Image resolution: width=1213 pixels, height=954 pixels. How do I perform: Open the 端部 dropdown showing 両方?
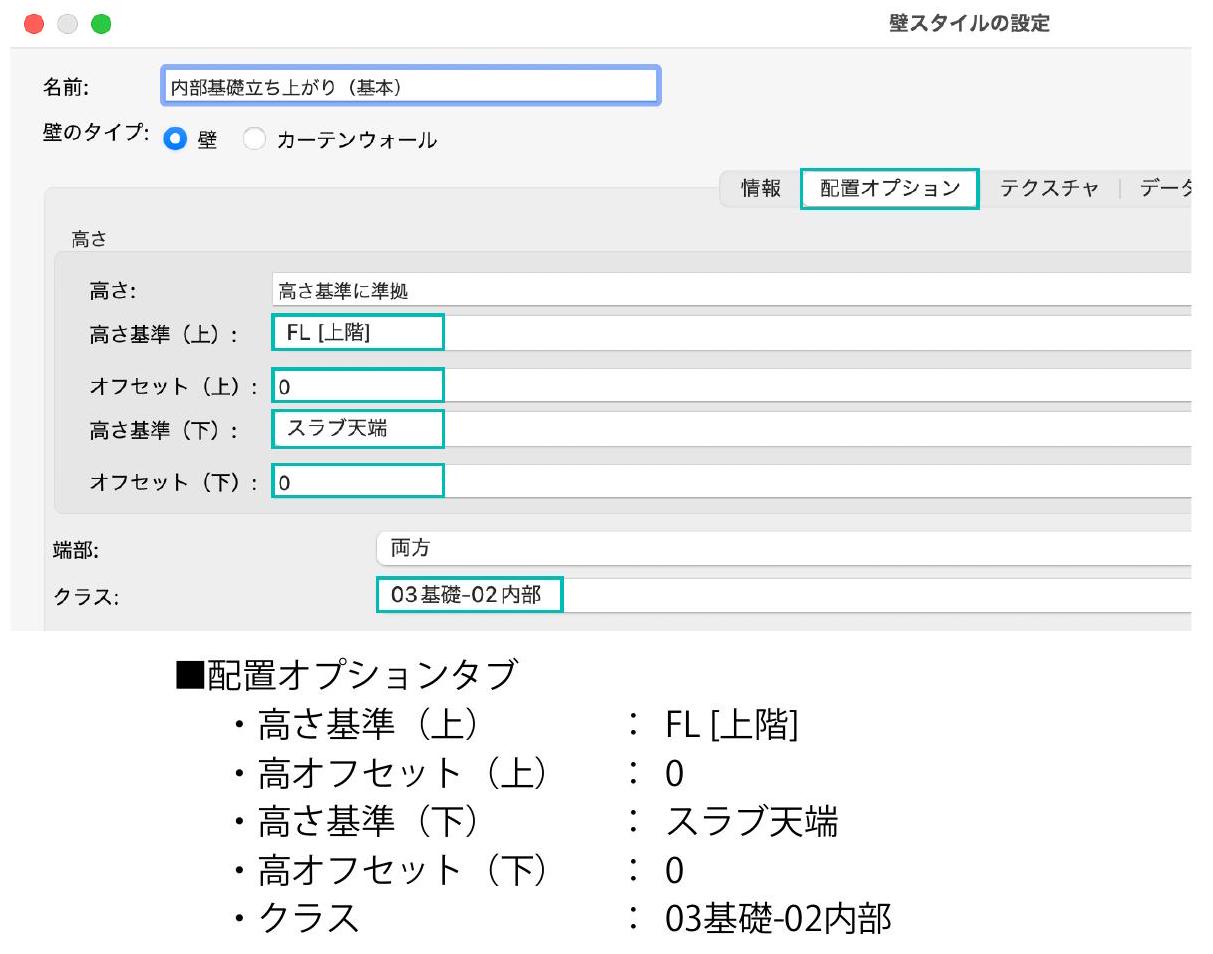coord(784,548)
